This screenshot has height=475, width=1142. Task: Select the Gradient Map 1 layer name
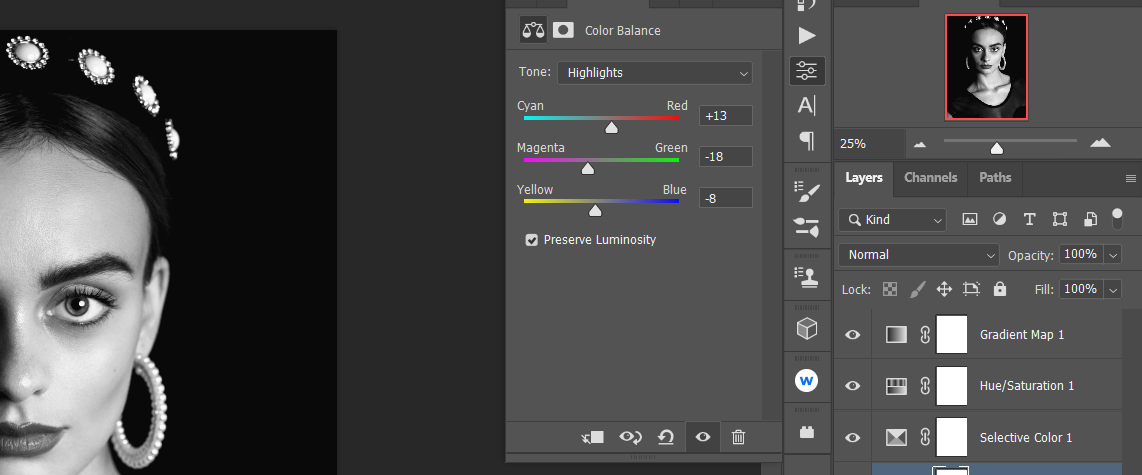point(1022,334)
